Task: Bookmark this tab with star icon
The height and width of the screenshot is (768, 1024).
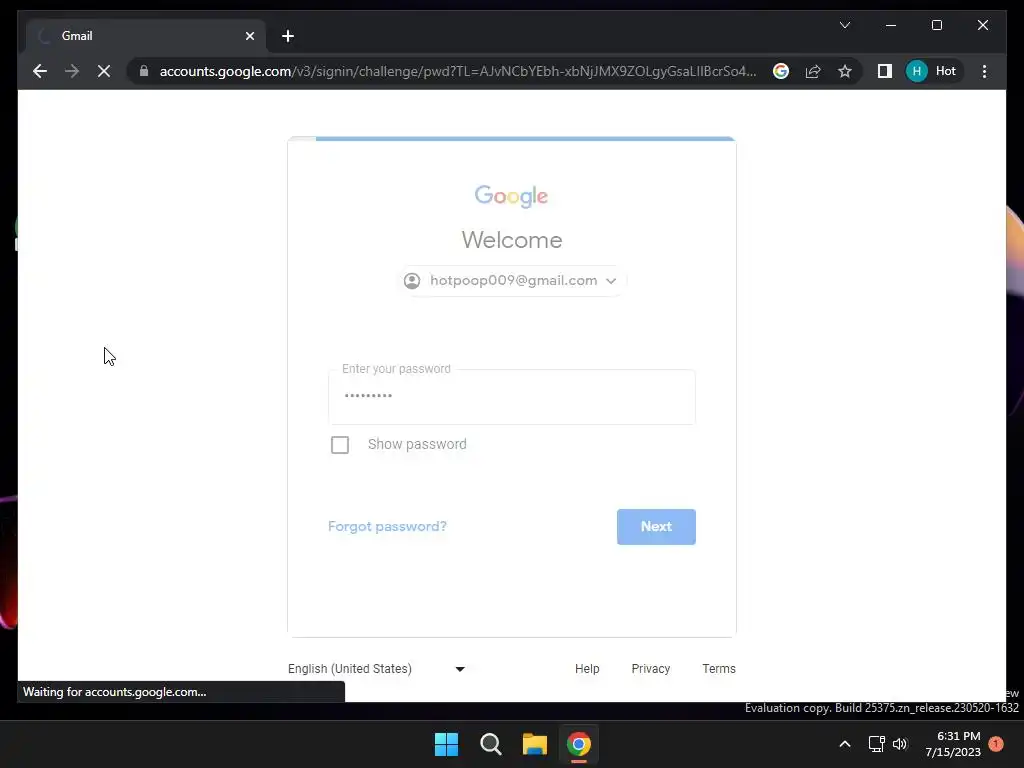Action: [x=845, y=71]
